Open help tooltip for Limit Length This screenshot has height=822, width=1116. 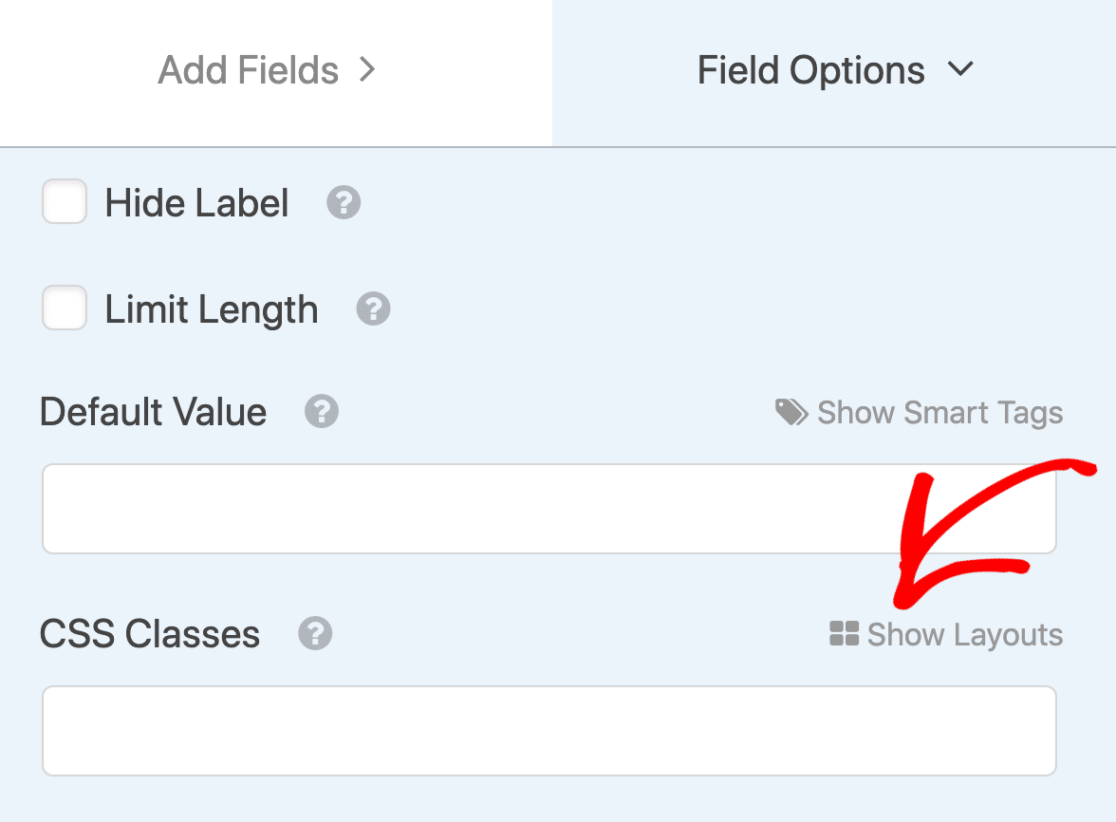[x=374, y=309]
